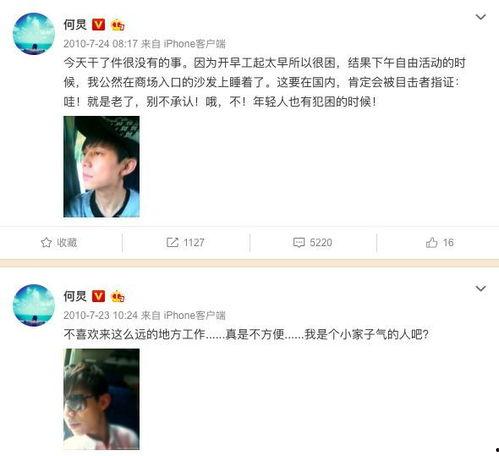Expand the second post's chevron menu

click(x=480, y=289)
